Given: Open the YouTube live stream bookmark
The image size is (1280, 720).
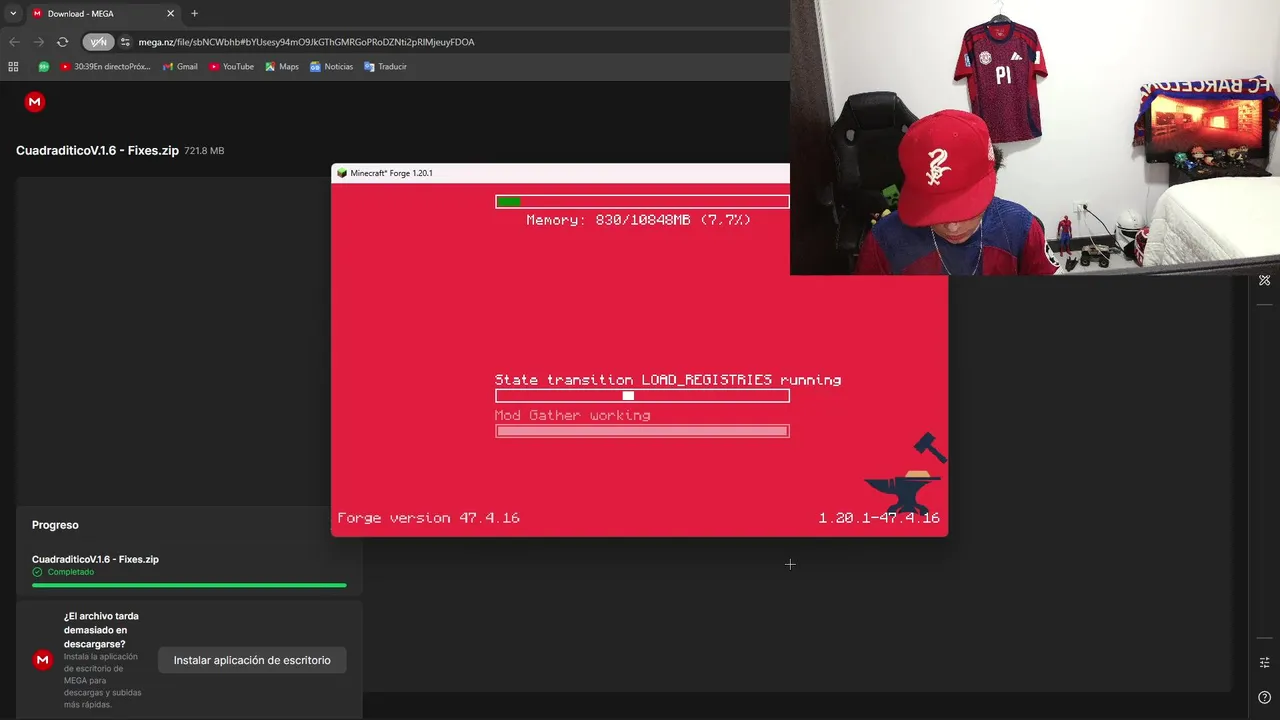Looking at the screenshot, I should 105,67.
